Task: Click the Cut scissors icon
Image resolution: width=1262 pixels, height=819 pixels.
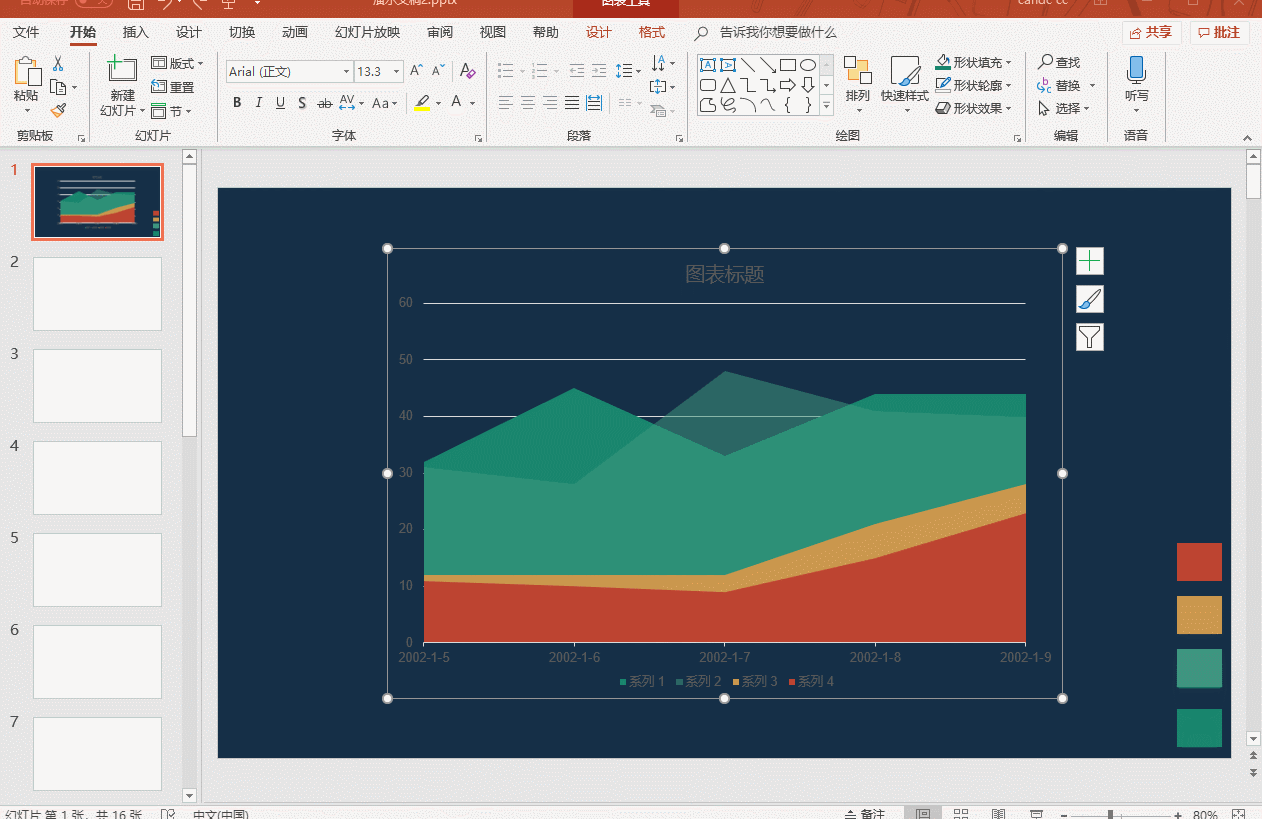Action: click(x=58, y=64)
